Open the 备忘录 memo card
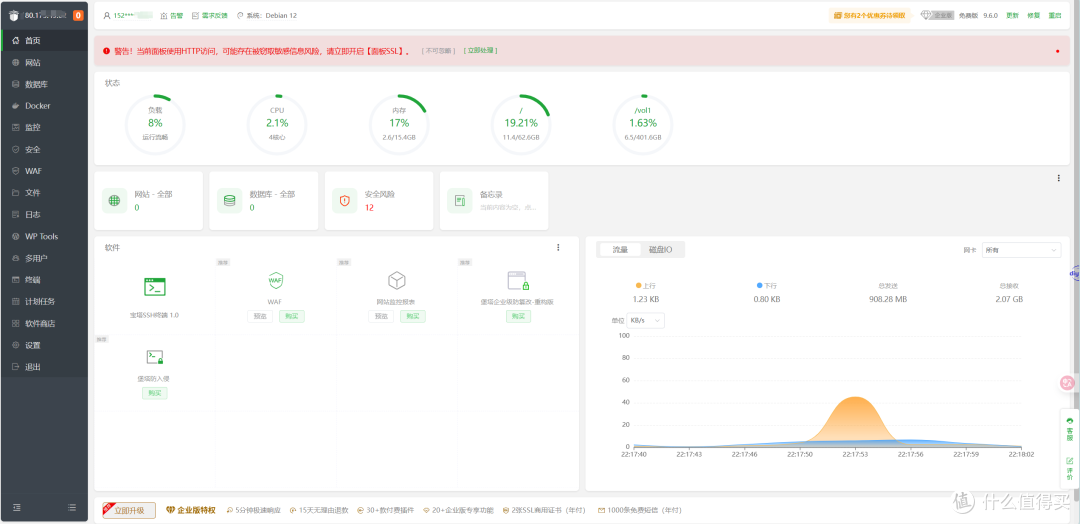Screen dimensions: 1080x524 click(x=494, y=200)
